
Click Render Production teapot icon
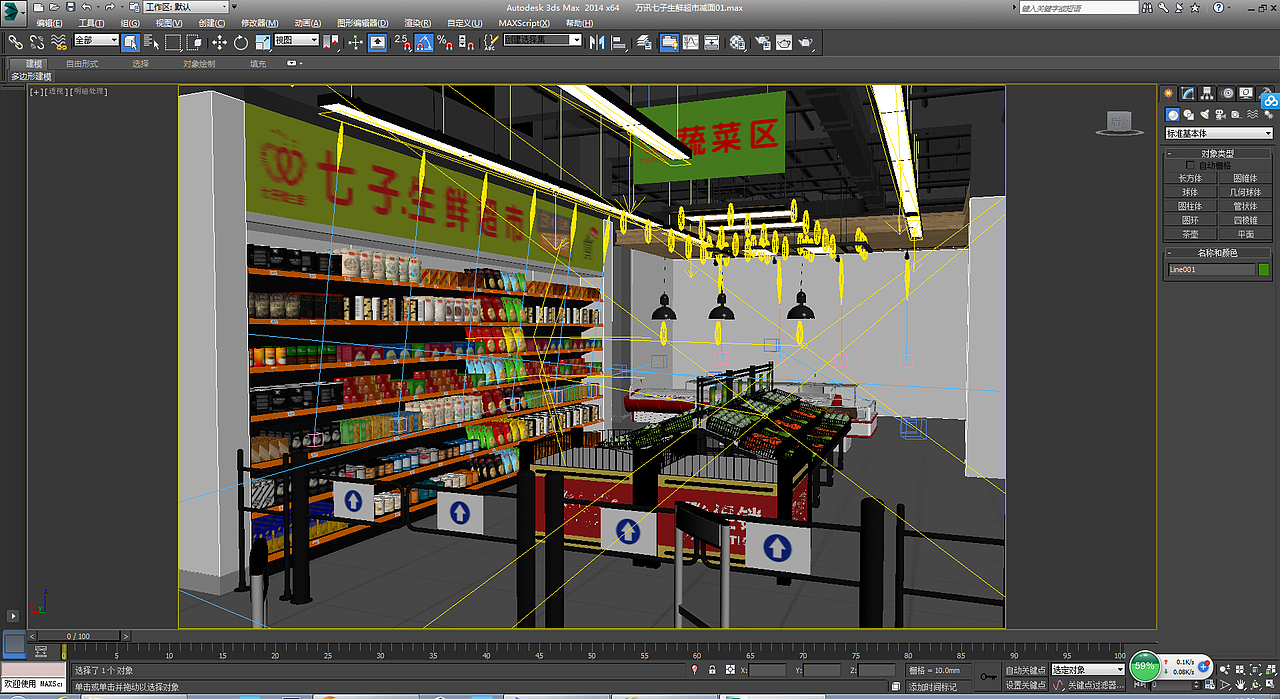tap(806, 42)
